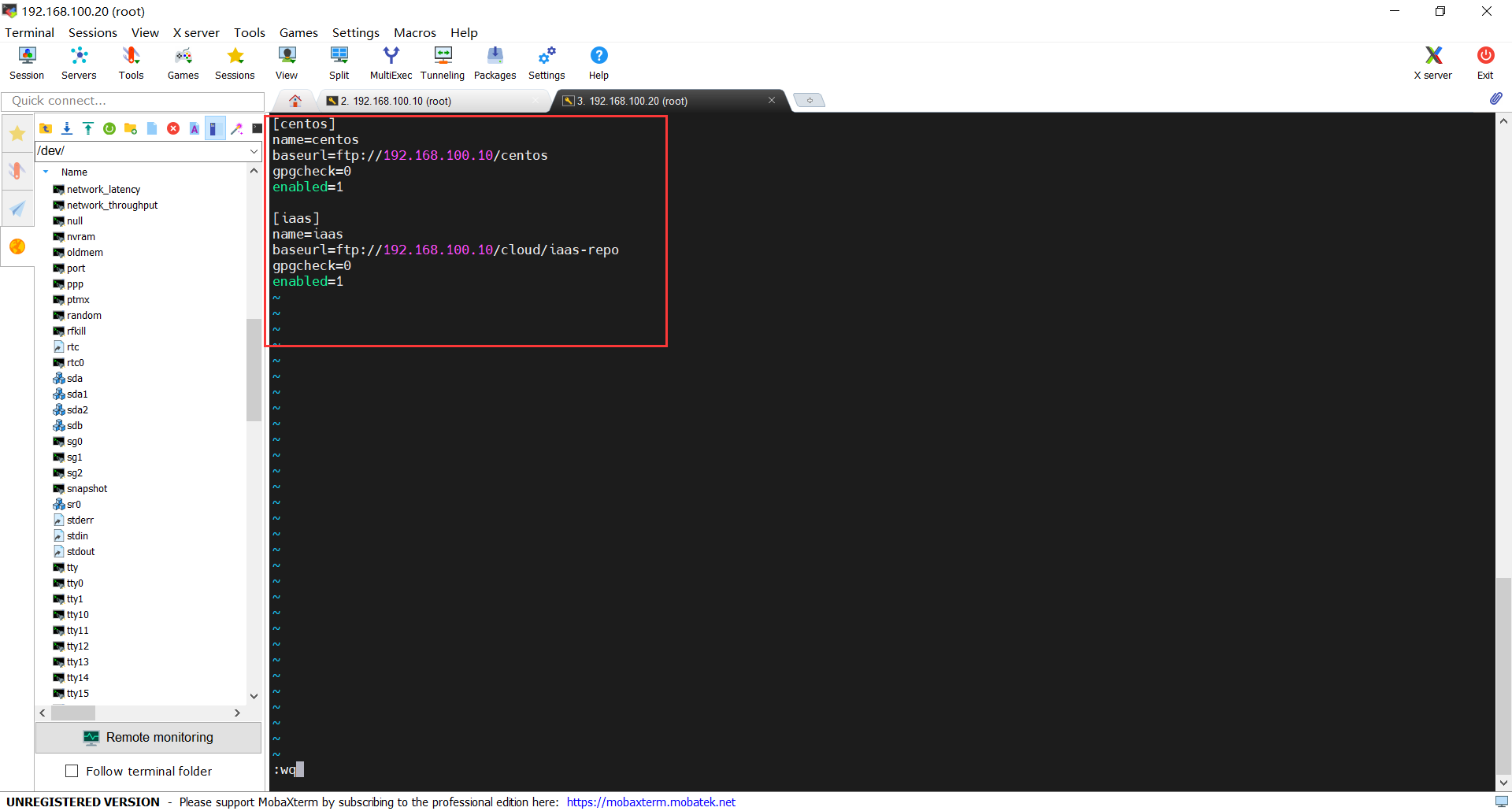1512x811 pixels.
Task: Go to the home tab icon
Action: (x=295, y=101)
